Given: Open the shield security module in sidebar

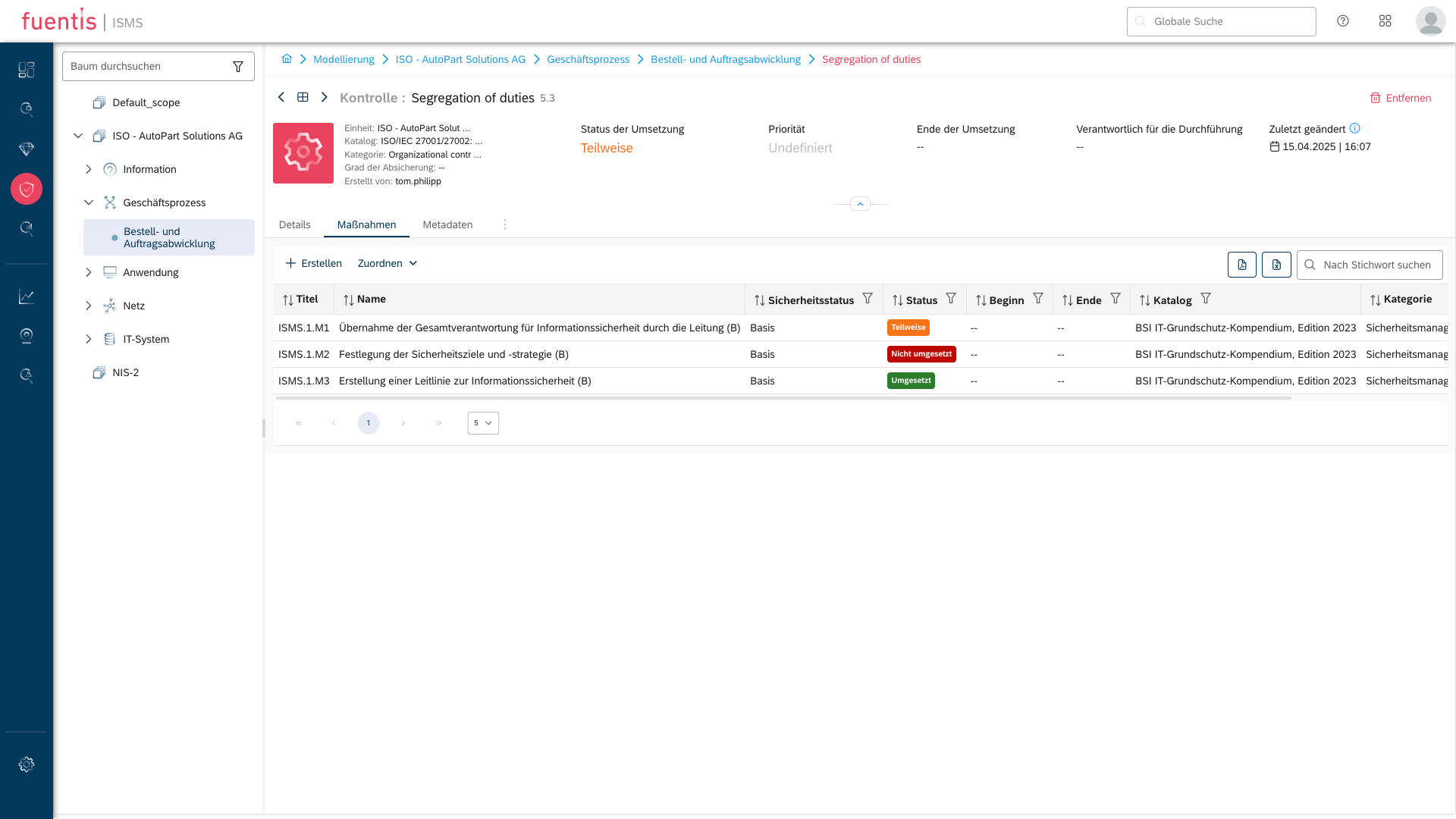Looking at the screenshot, I should [x=27, y=189].
